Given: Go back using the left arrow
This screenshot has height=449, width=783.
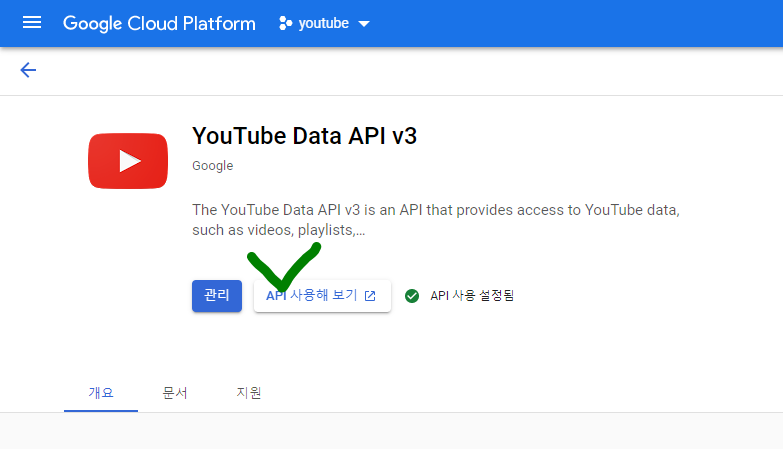Looking at the screenshot, I should point(28,70).
